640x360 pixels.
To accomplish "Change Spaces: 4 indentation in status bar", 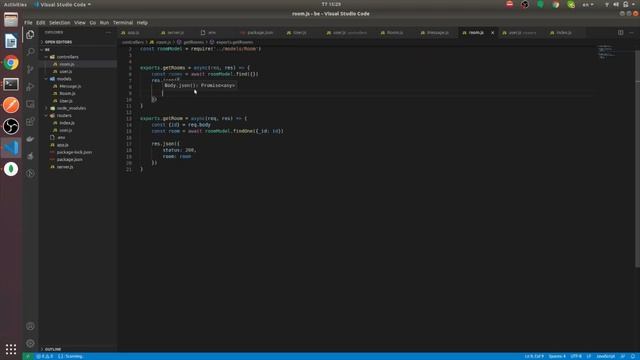I will pos(557,356).
